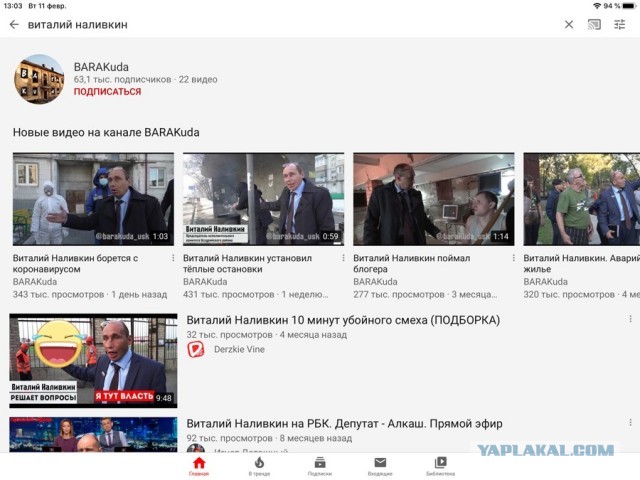640x480 pixels.
Task: Open the Аварийное жильё video thumbnail
Action: coord(582,199)
